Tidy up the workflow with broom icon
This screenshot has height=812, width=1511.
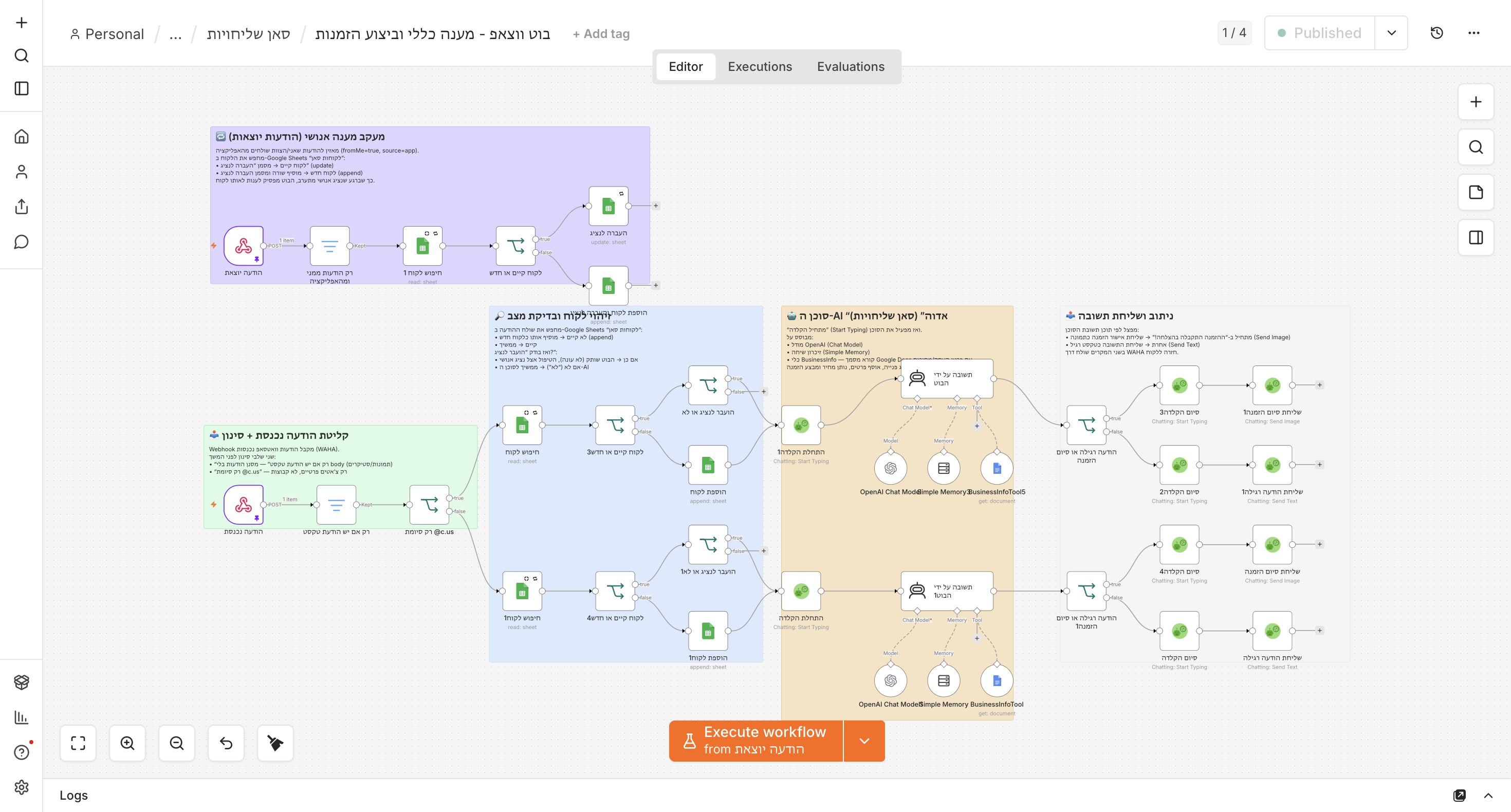pos(275,743)
